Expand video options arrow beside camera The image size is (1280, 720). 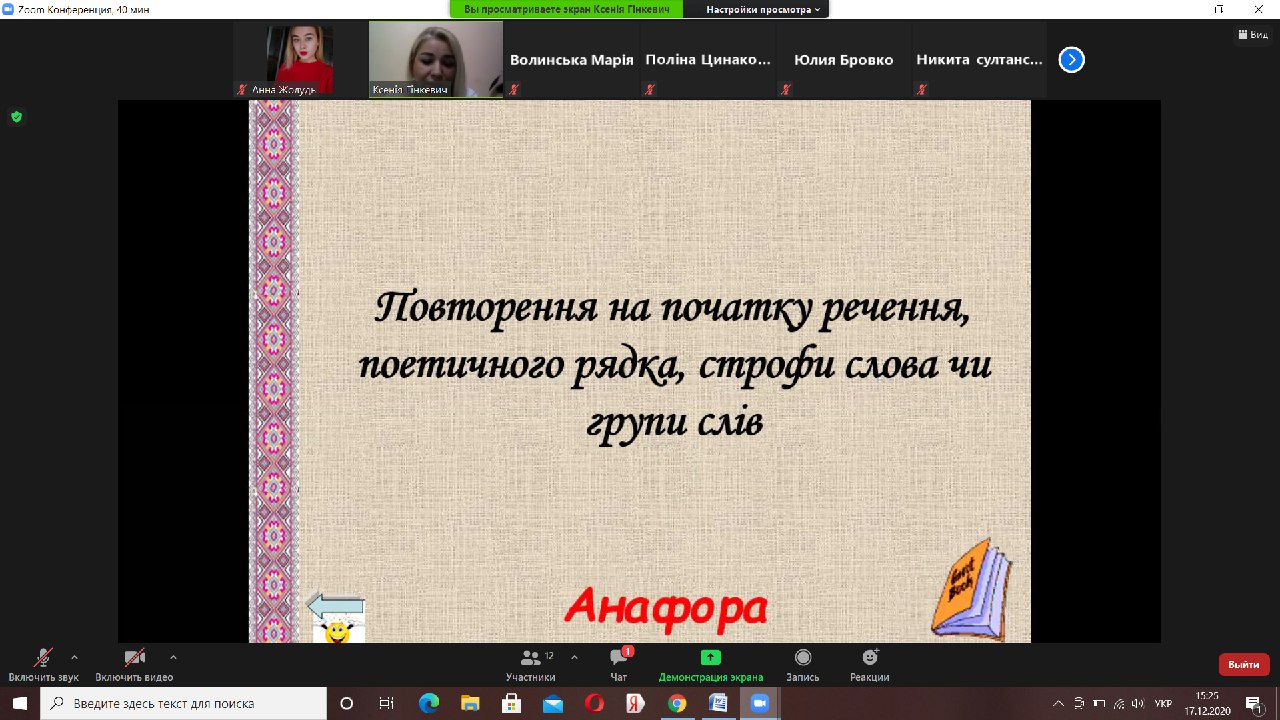173,657
